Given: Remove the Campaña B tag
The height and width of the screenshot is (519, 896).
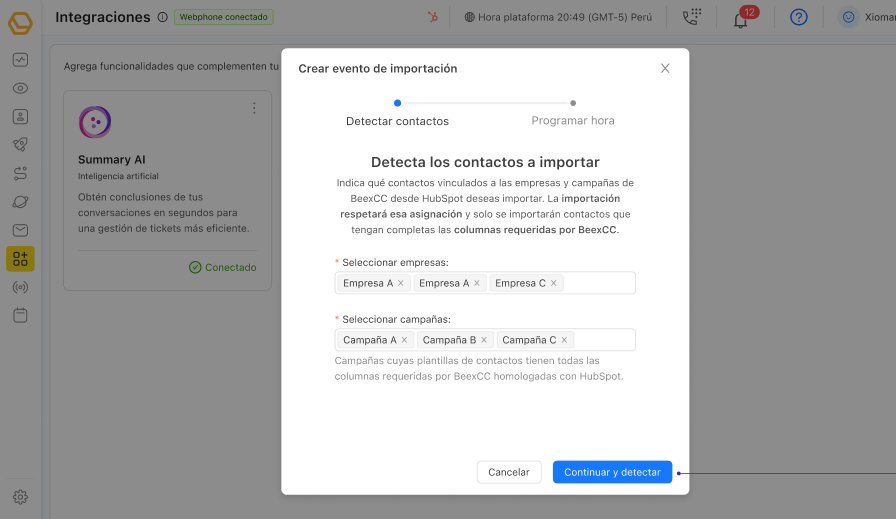Looking at the screenshot, I should point(484,340).
